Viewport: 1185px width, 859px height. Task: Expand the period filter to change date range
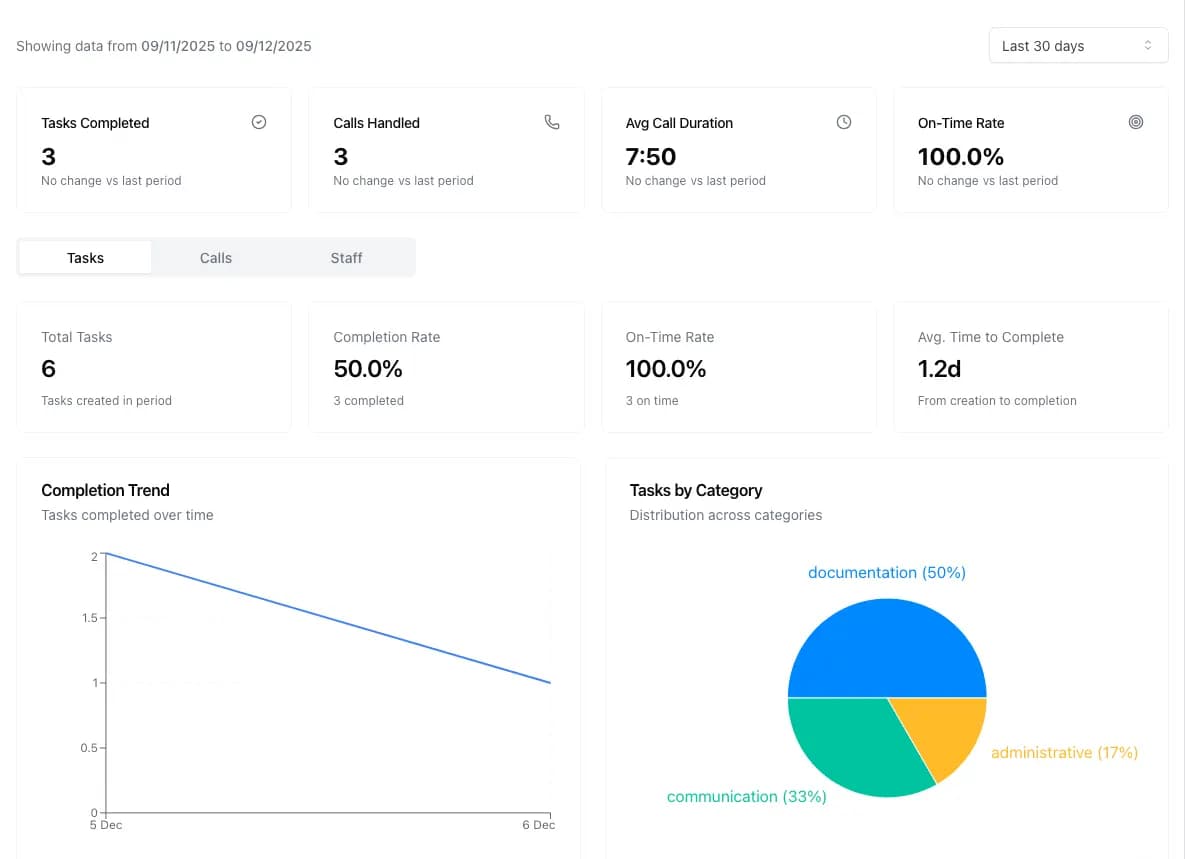1078,45
